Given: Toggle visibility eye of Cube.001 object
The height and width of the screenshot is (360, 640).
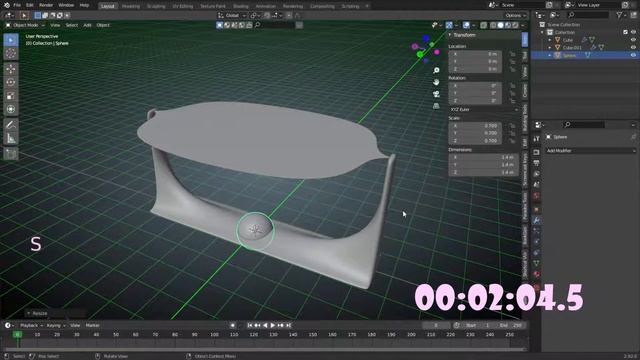Looking at the screenshot, I should pos(633,48).
